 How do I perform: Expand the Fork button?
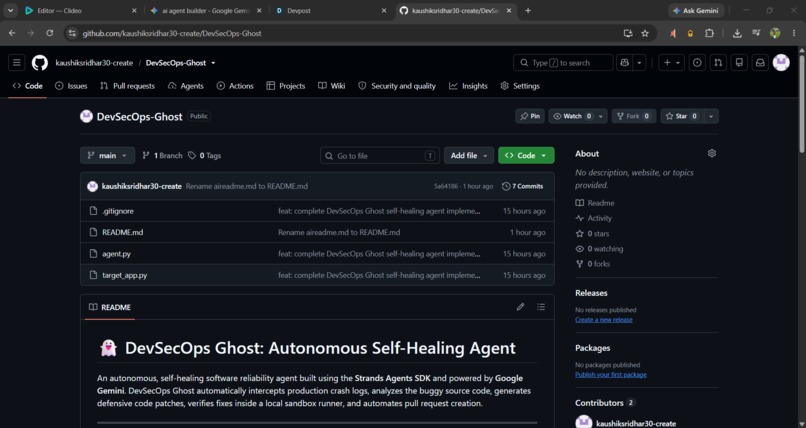pyautogui.click(x=633, y=116)
